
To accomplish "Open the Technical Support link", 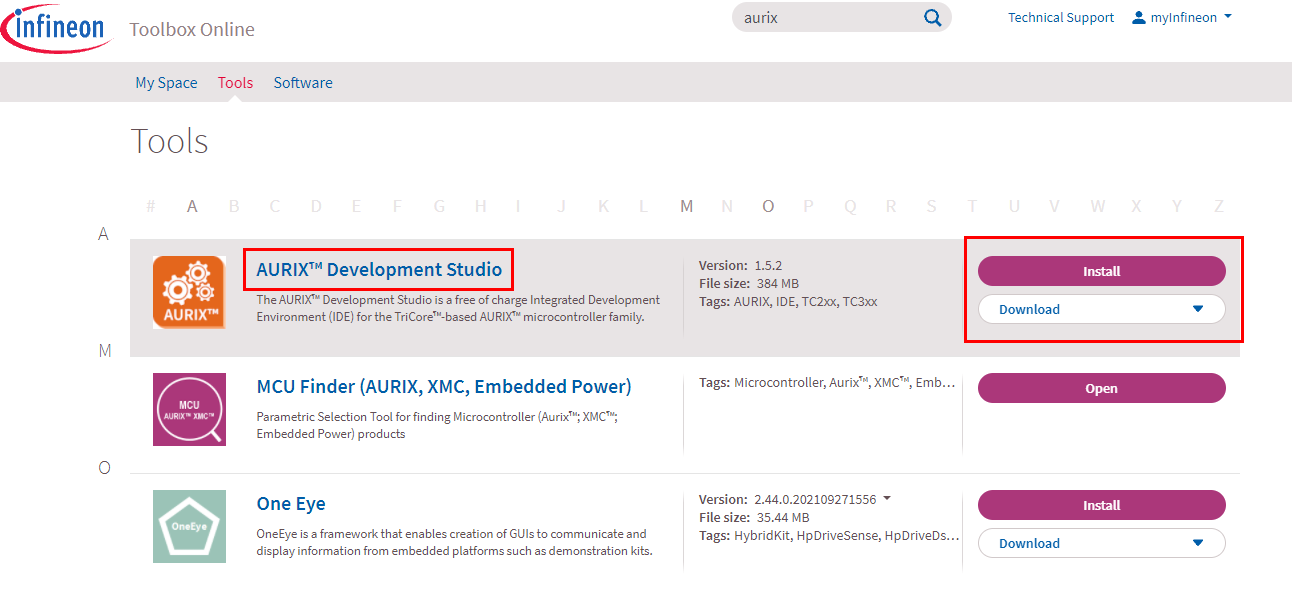I will click(1060, 18).
